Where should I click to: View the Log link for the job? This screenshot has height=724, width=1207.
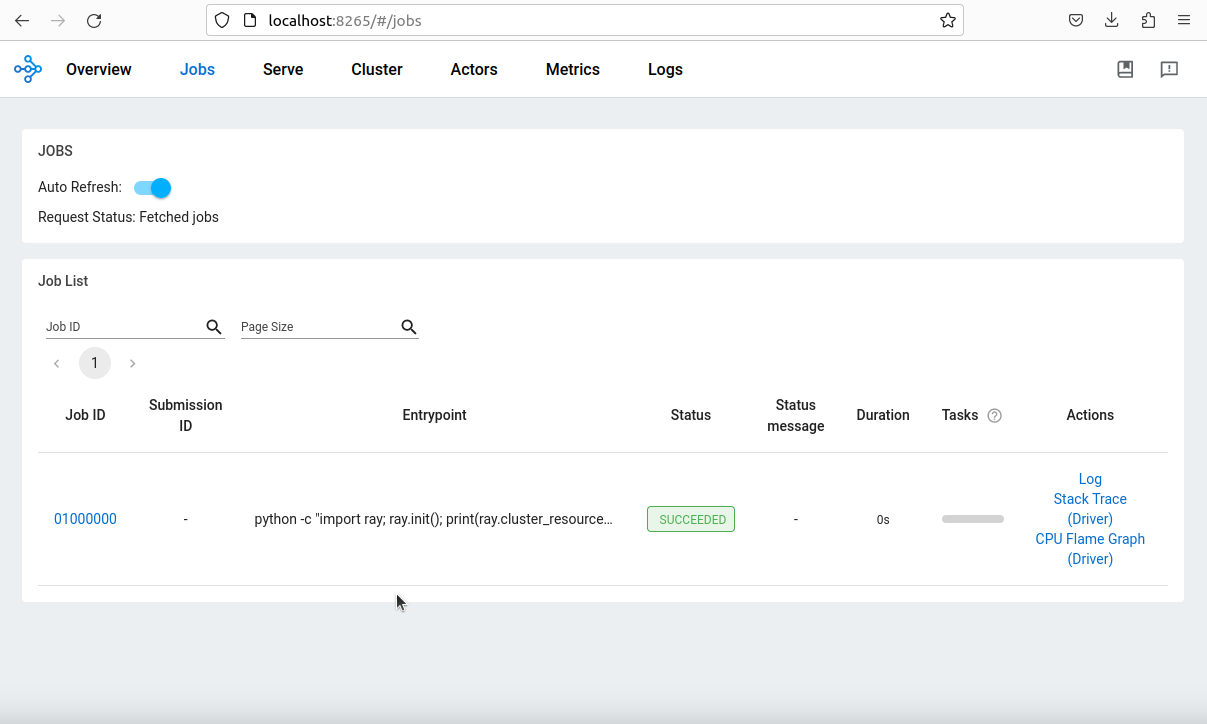coord(1090,479)
